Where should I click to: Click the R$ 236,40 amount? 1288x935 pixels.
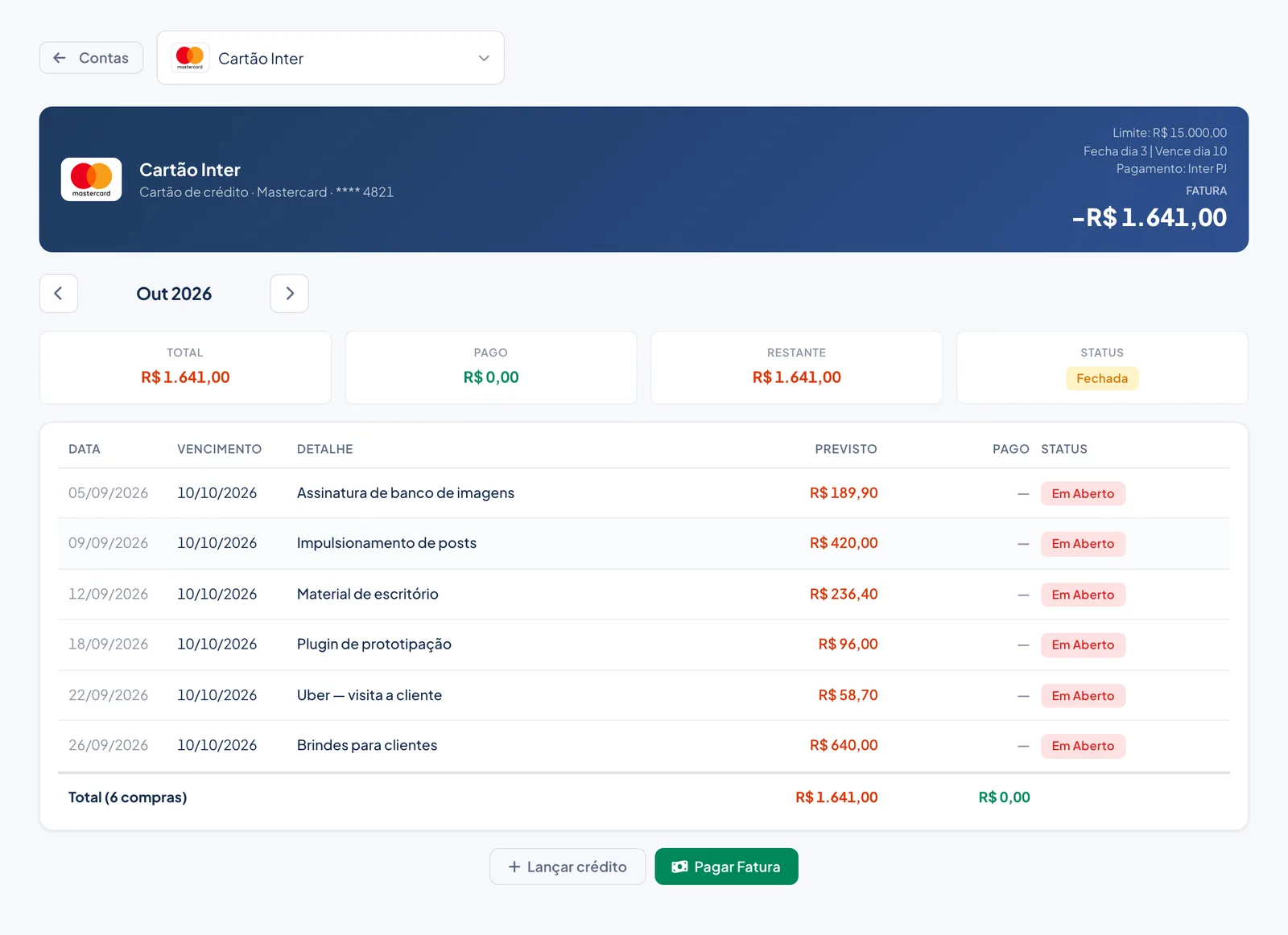pos(844,594)
